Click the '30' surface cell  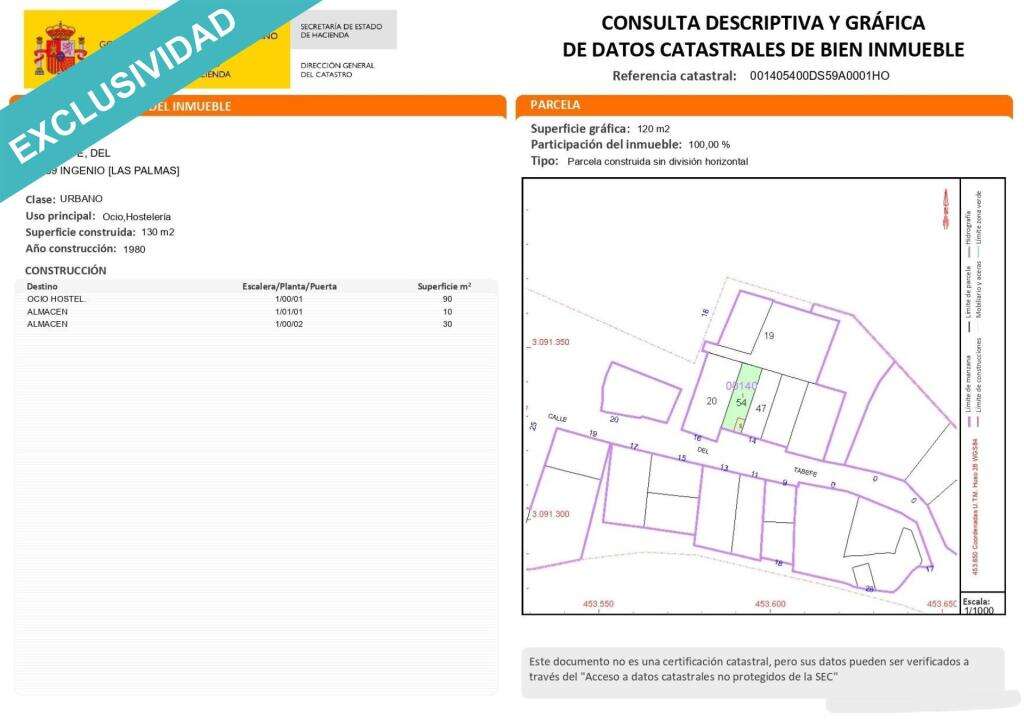coord(447,324)
